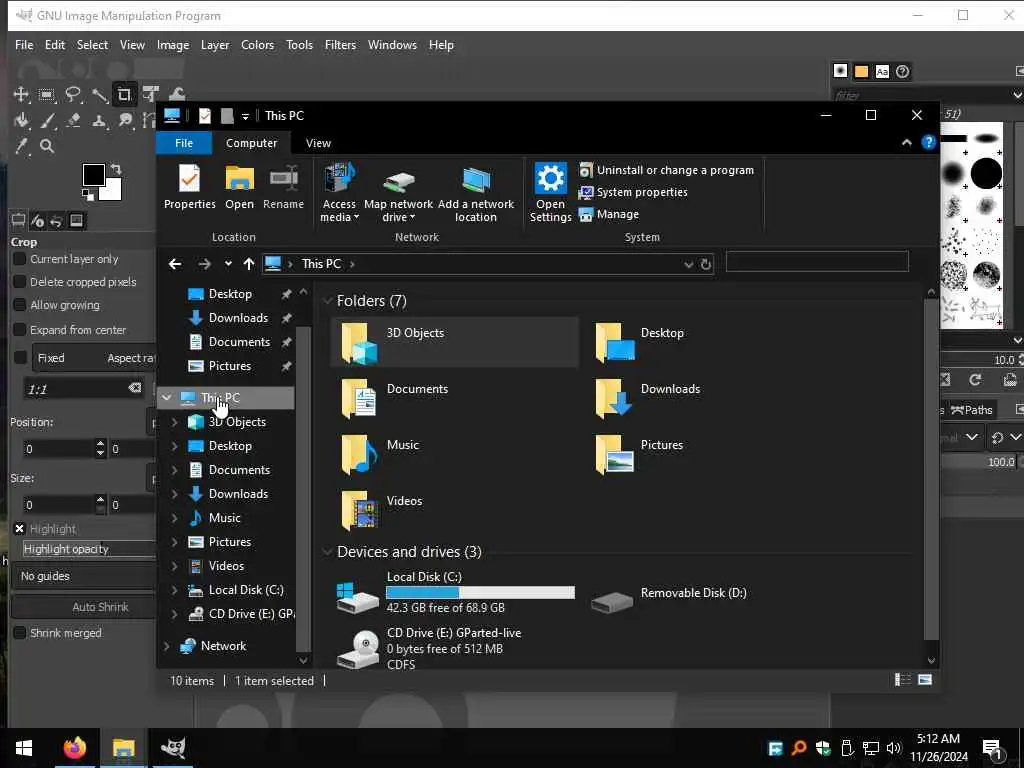
Task: Enable Delete cropped pixels checkbox
Action: point(20,282)
